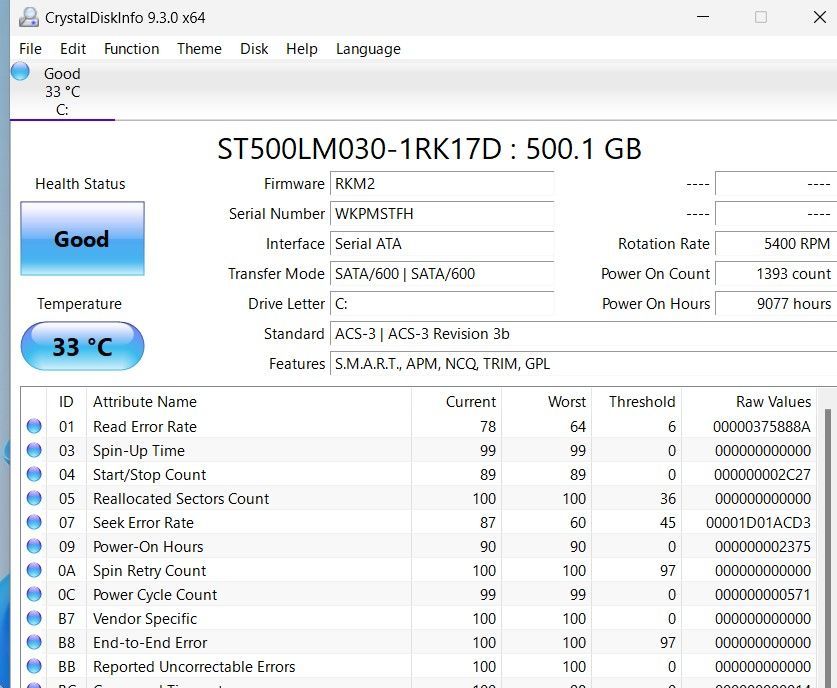This screenshot has width=837, height=688.
Task: Click the Worst column header
Action: click(547, 401)
